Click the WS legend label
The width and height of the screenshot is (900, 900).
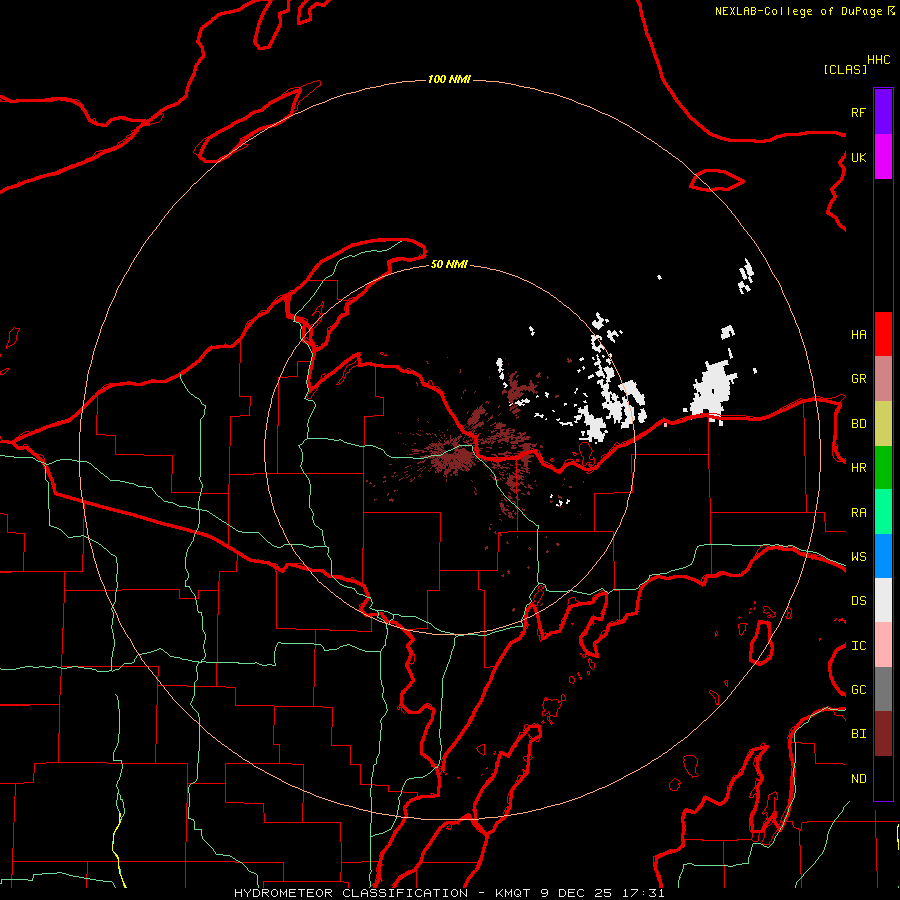click(858, 557)
